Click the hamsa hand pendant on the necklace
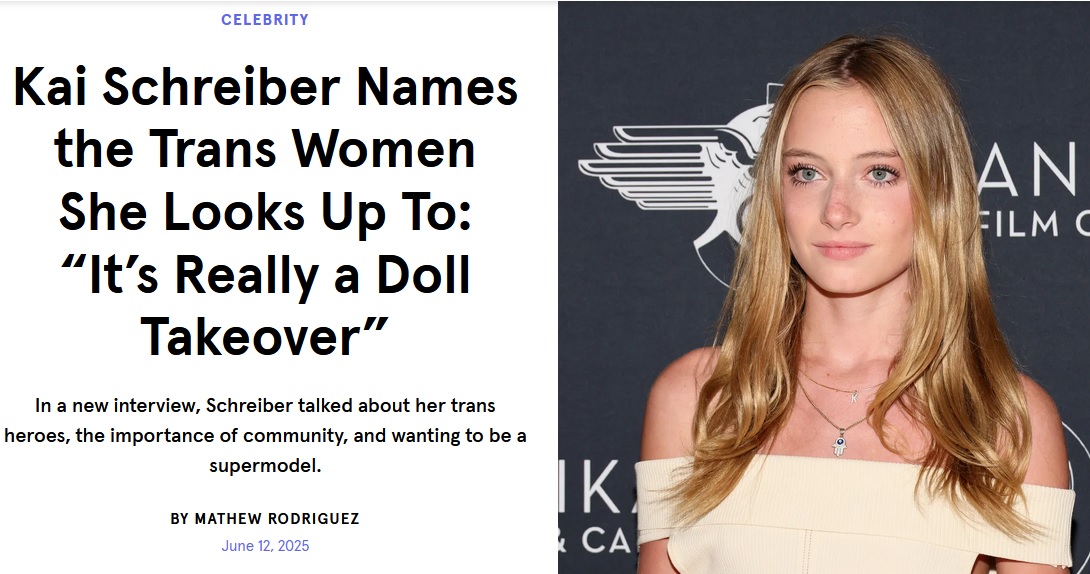This screenshot has height=574, width=1090. tap(840, 443)
